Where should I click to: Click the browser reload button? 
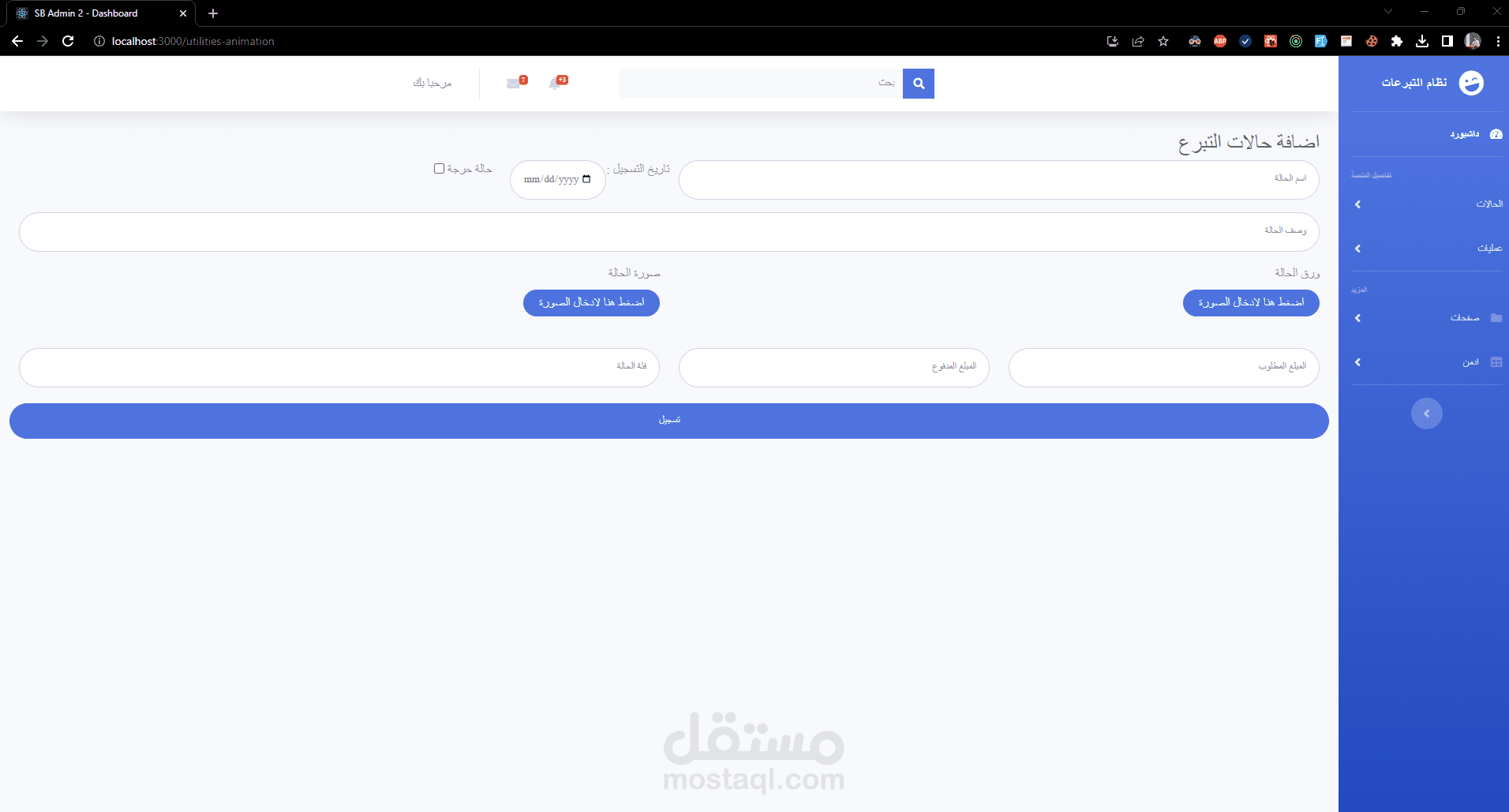68,41
